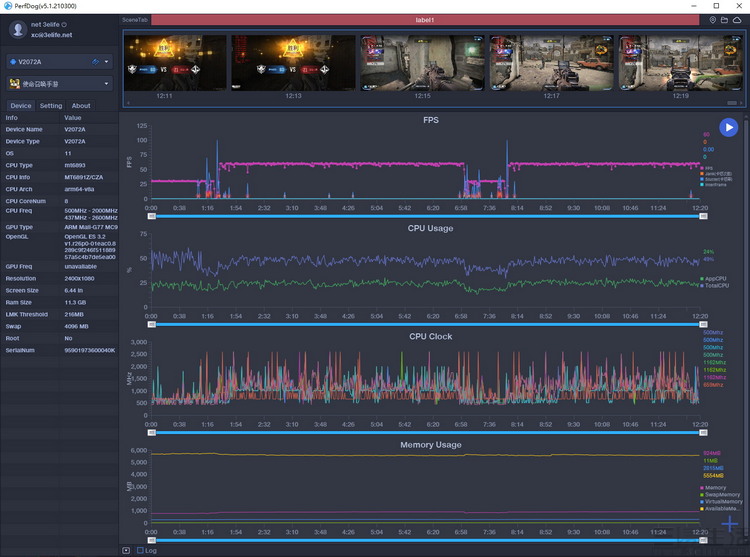Click the Value column header
The image size is (750, 557).
[73, 118]
